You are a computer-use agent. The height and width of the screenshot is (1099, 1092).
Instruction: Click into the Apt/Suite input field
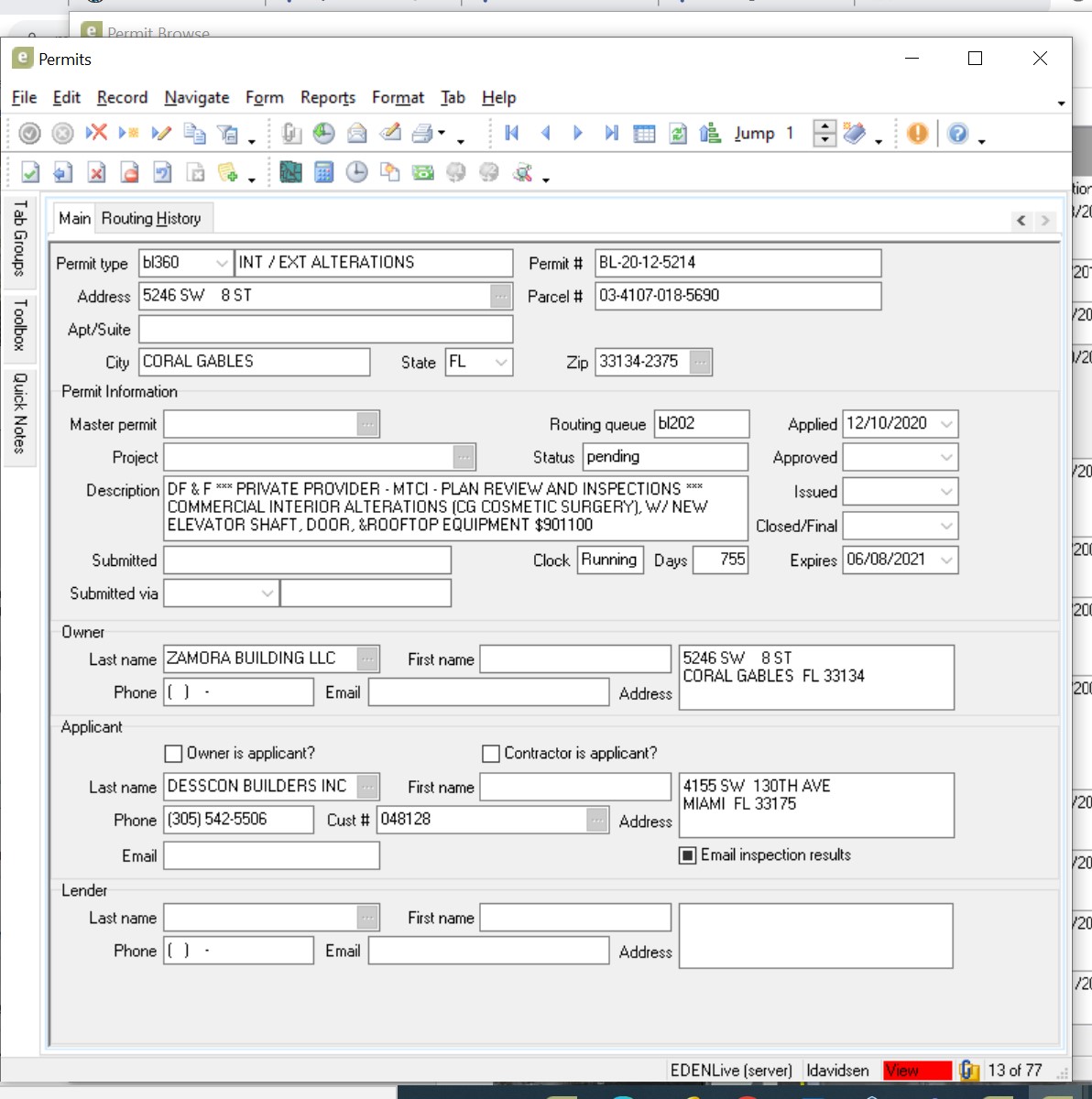325,329
